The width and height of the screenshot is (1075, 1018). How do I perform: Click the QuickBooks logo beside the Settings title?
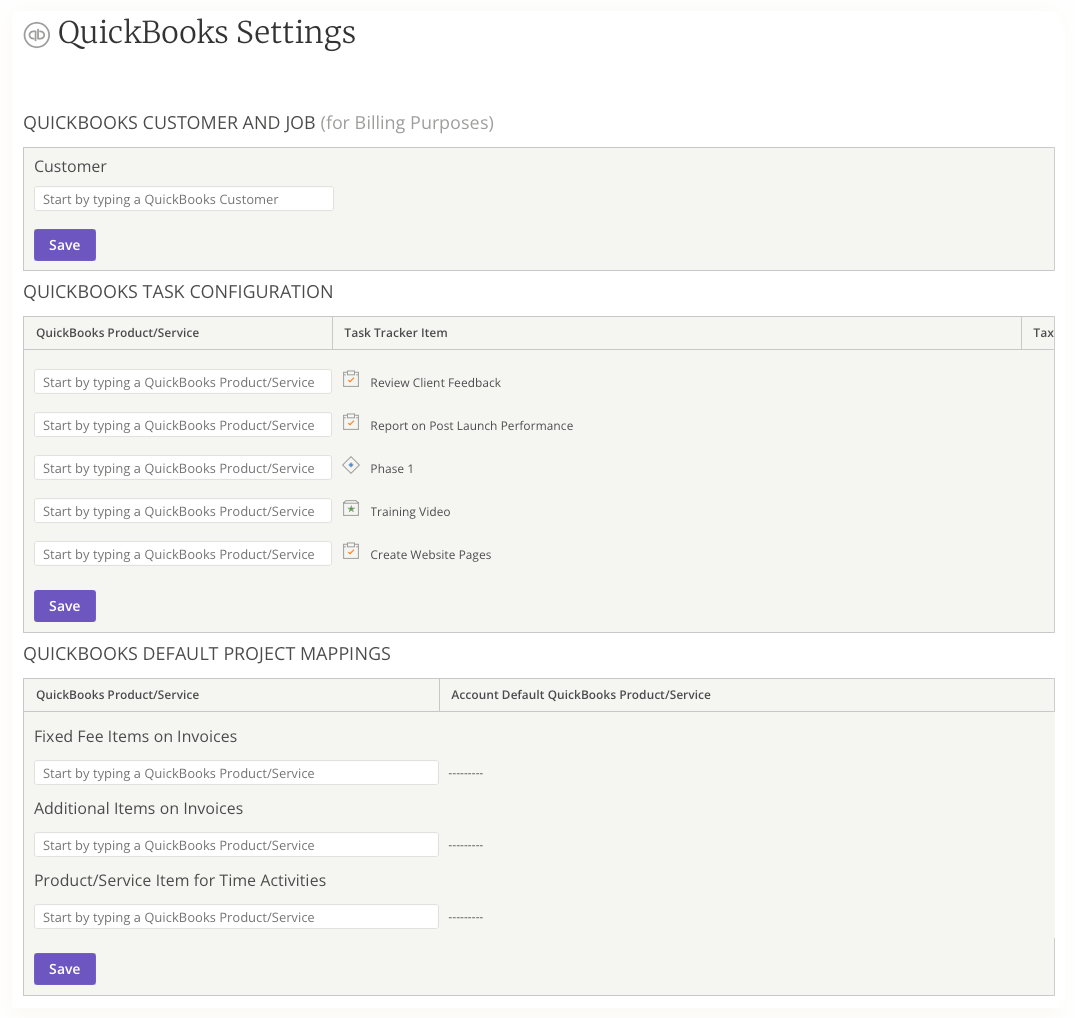(x=36, y=33)
